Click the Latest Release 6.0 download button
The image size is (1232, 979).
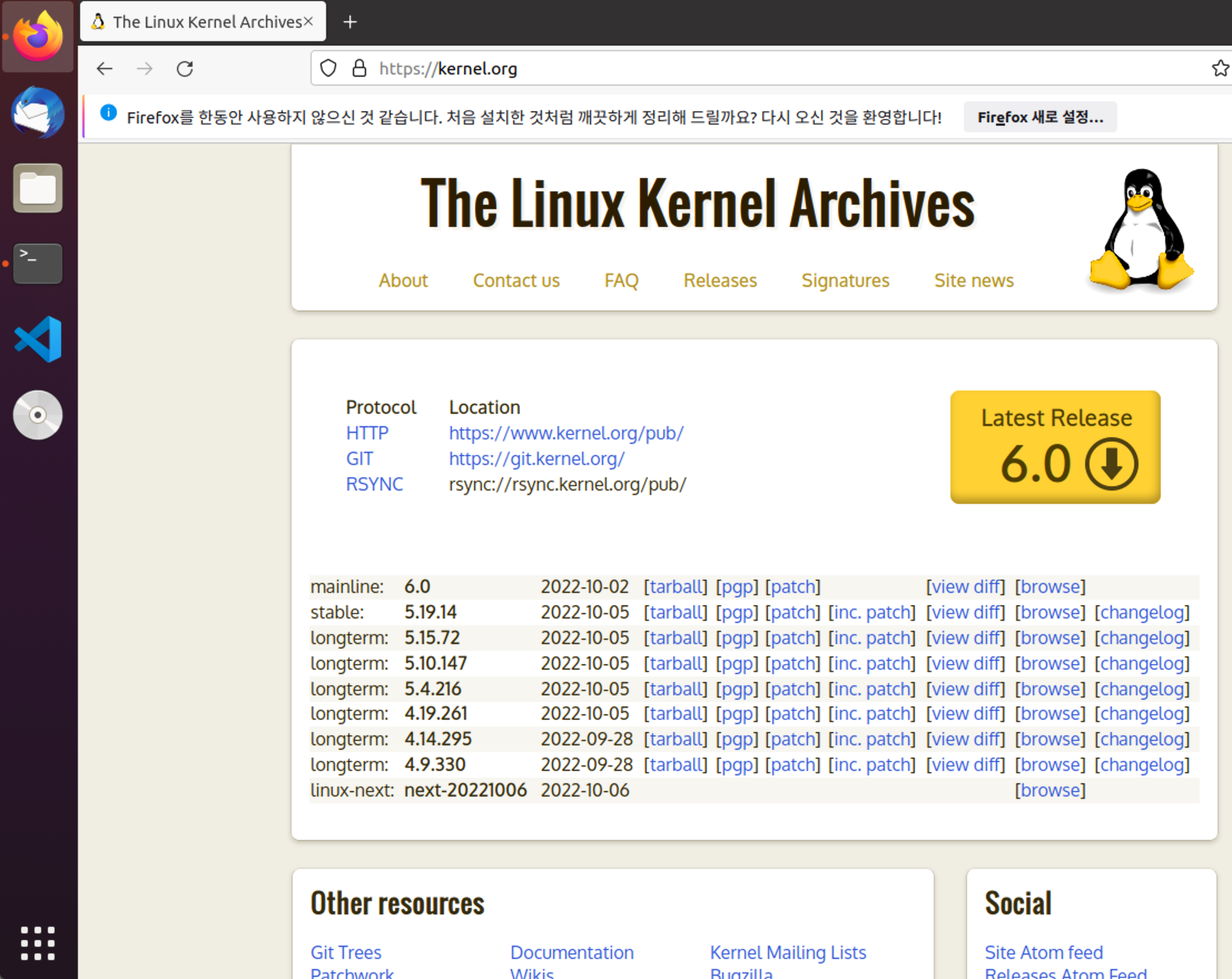tap(1055, 447)
